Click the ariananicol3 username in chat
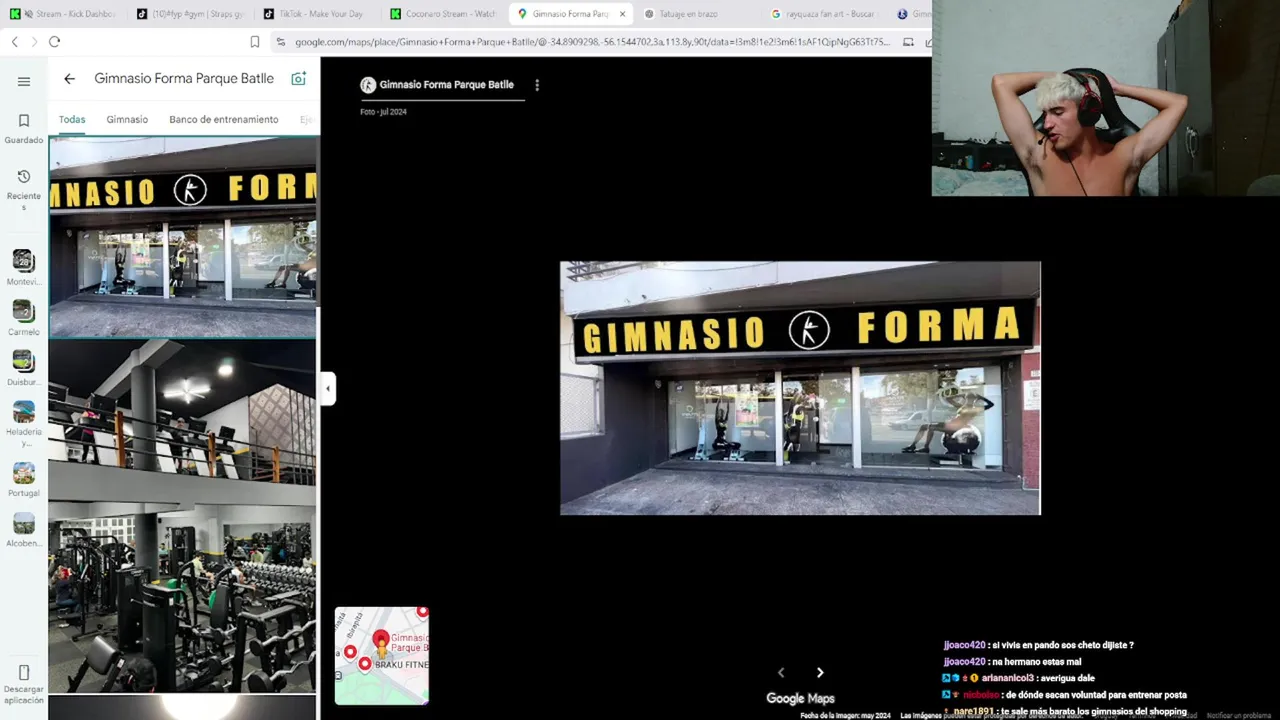The width and height of the screenshot is (1280, 720). click(x=1007, y=678)
